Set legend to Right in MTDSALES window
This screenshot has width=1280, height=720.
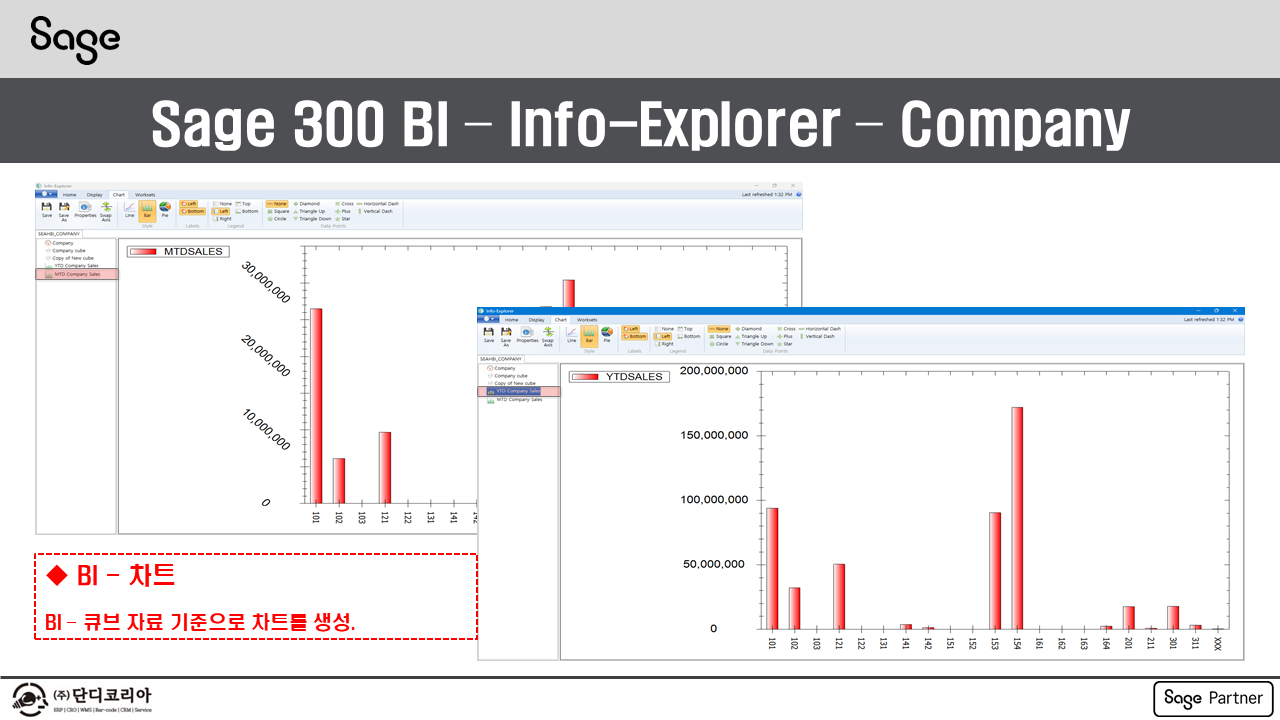[x=223, y=219]
